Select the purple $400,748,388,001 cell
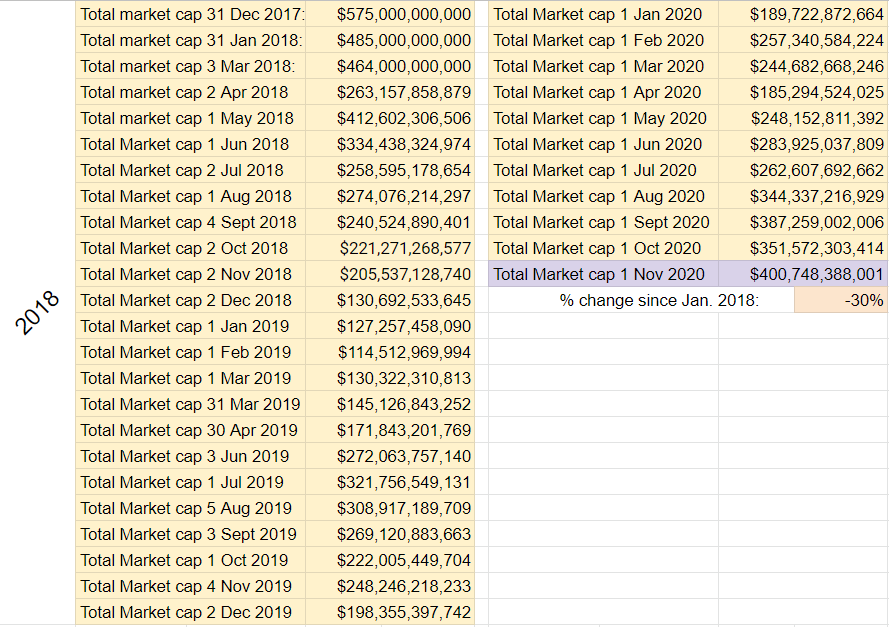This screenshot has height=627, width=889. (x=803, y=274)
